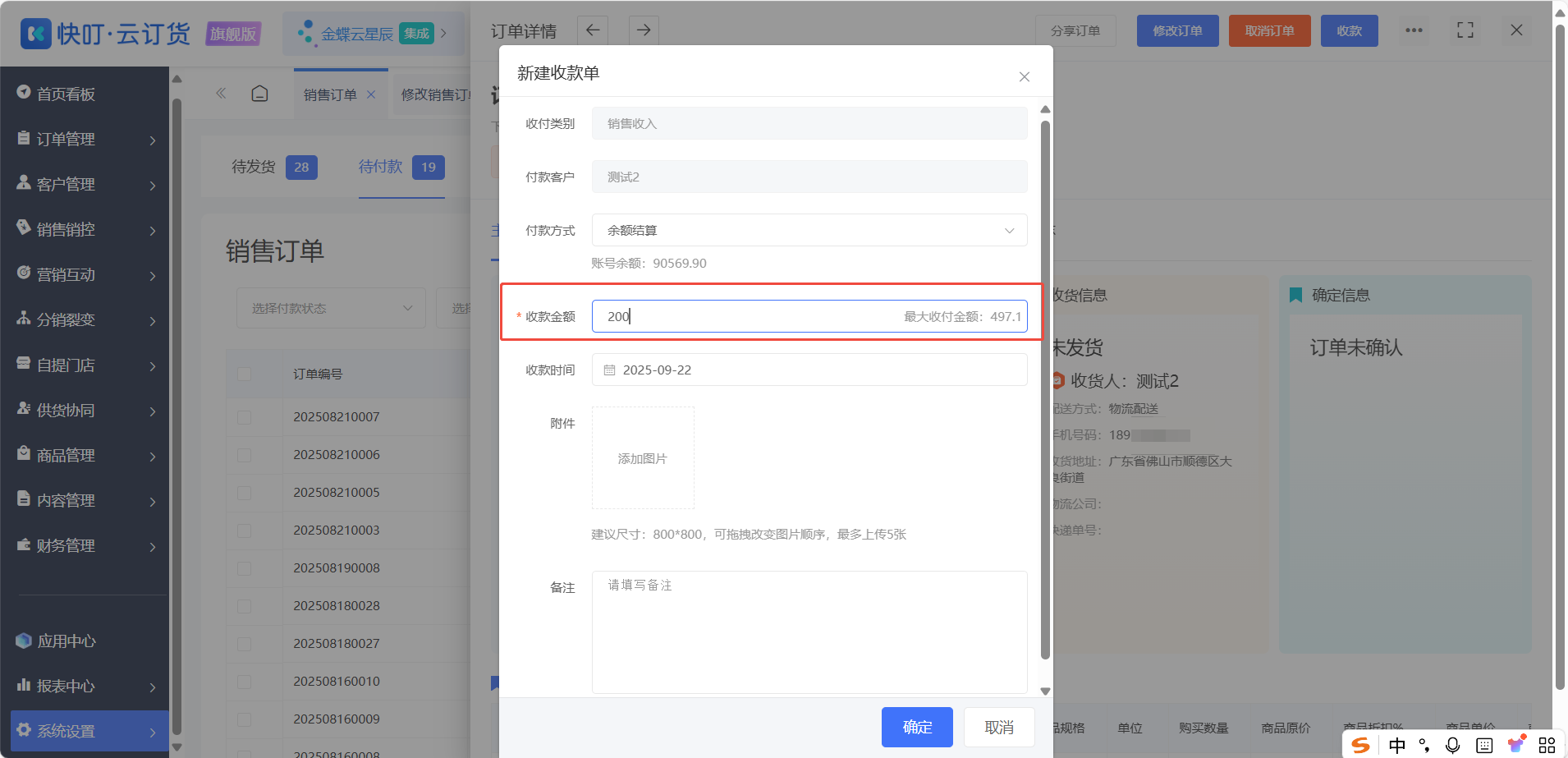Open the 选择付款状态 dropdown
This screenshot has height=758, width=1568.
[332, 308]
